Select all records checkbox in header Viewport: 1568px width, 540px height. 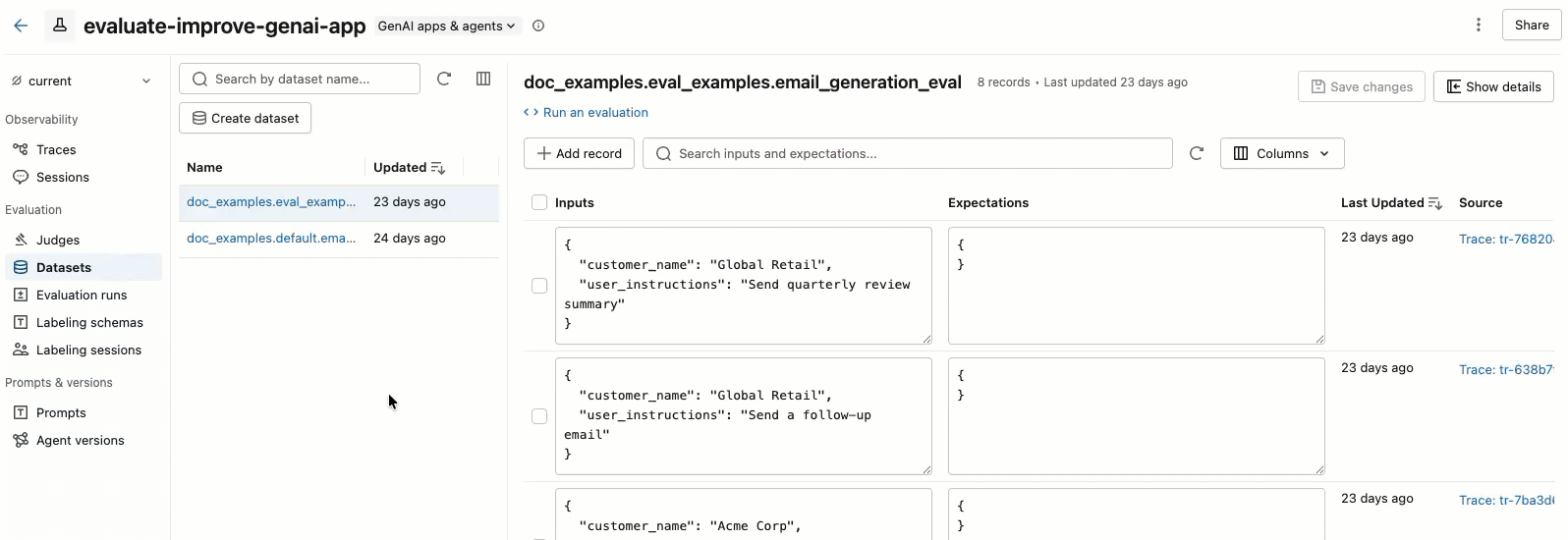(539, 202)
